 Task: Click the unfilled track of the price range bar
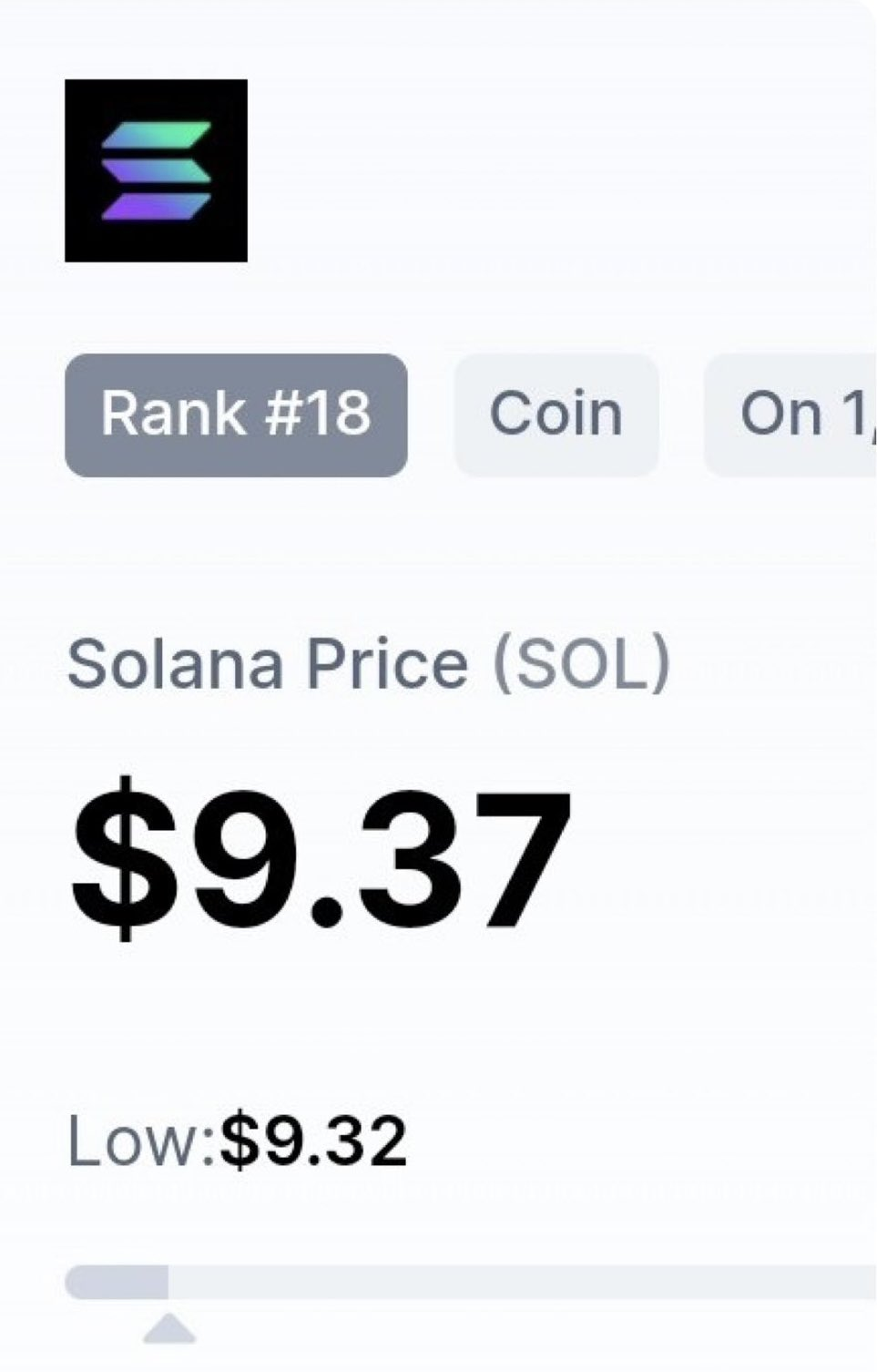click(x=519, y=1282)
